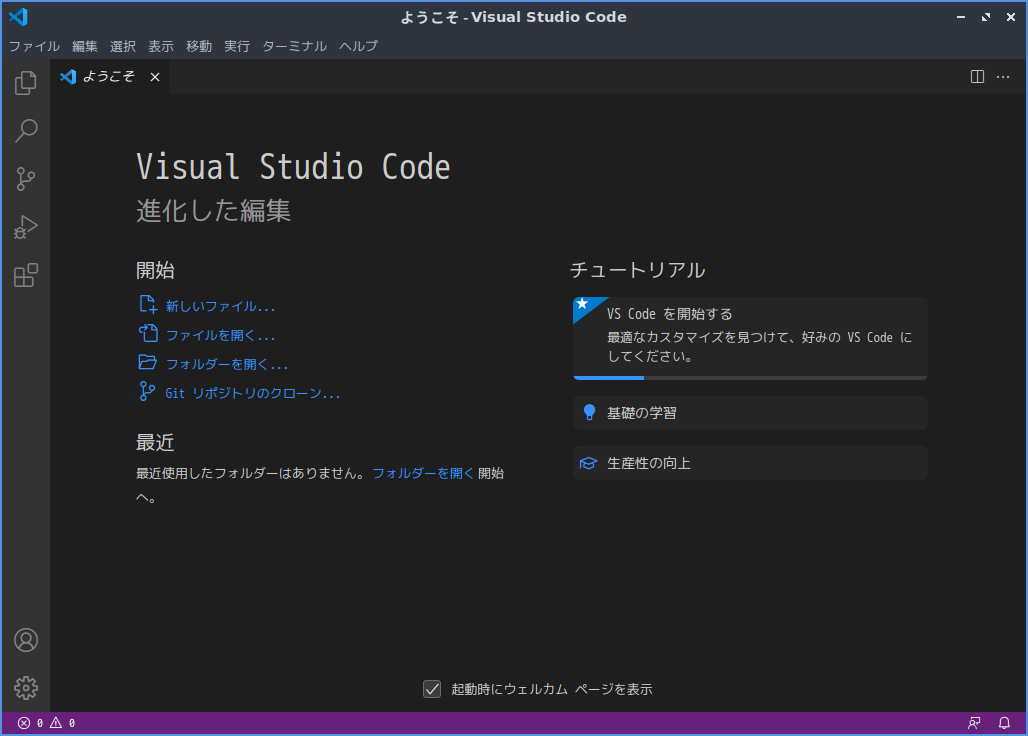Click the graduation cap icon on 生産性の向上
Viewport: 1028px width, 736px height.
point(588,463)
